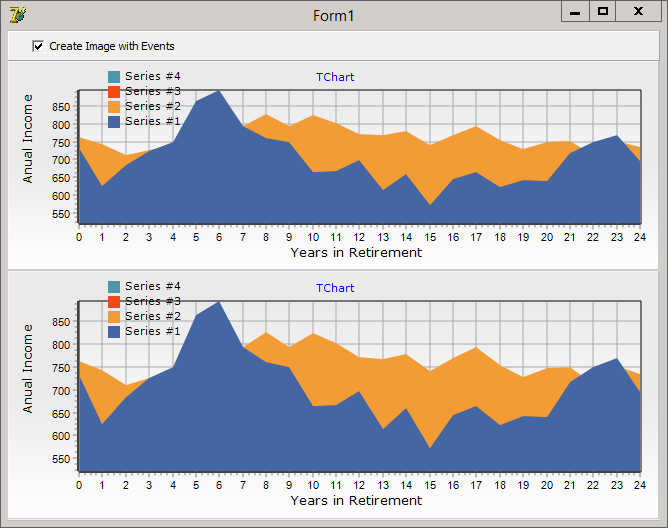Click 'Years in Retirement' label of bottom chart
Viewport: 668px width, 528px height.
coord(356,500)
